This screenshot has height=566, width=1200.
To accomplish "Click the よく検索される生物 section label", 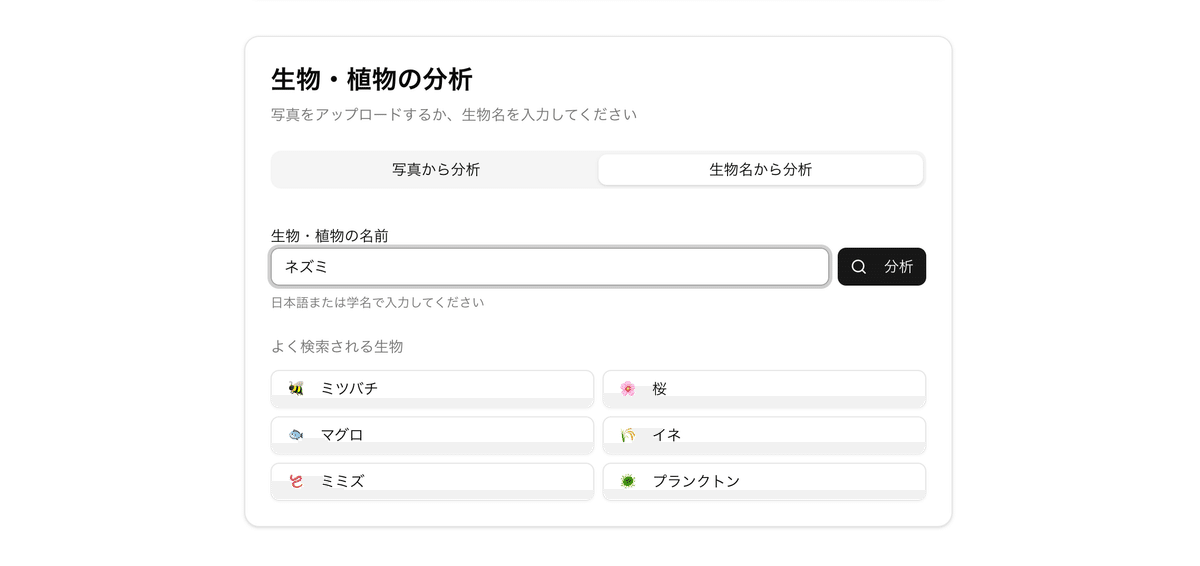I will pyautogui.click(x=337, y=347).
